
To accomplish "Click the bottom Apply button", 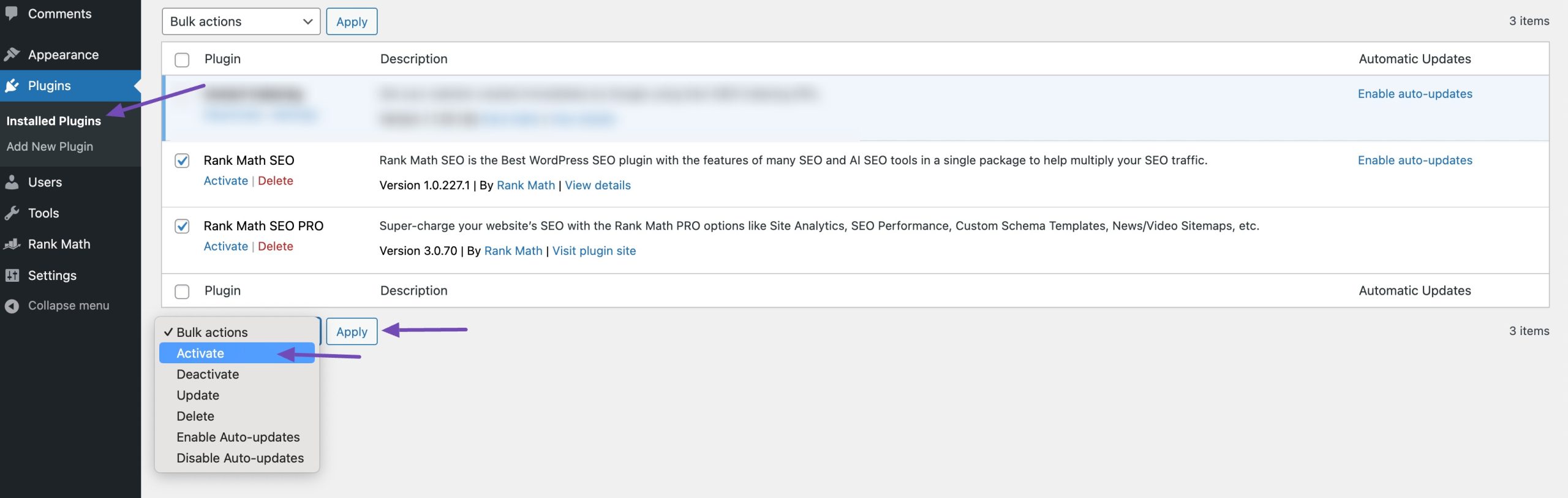I will click(352, 331).
